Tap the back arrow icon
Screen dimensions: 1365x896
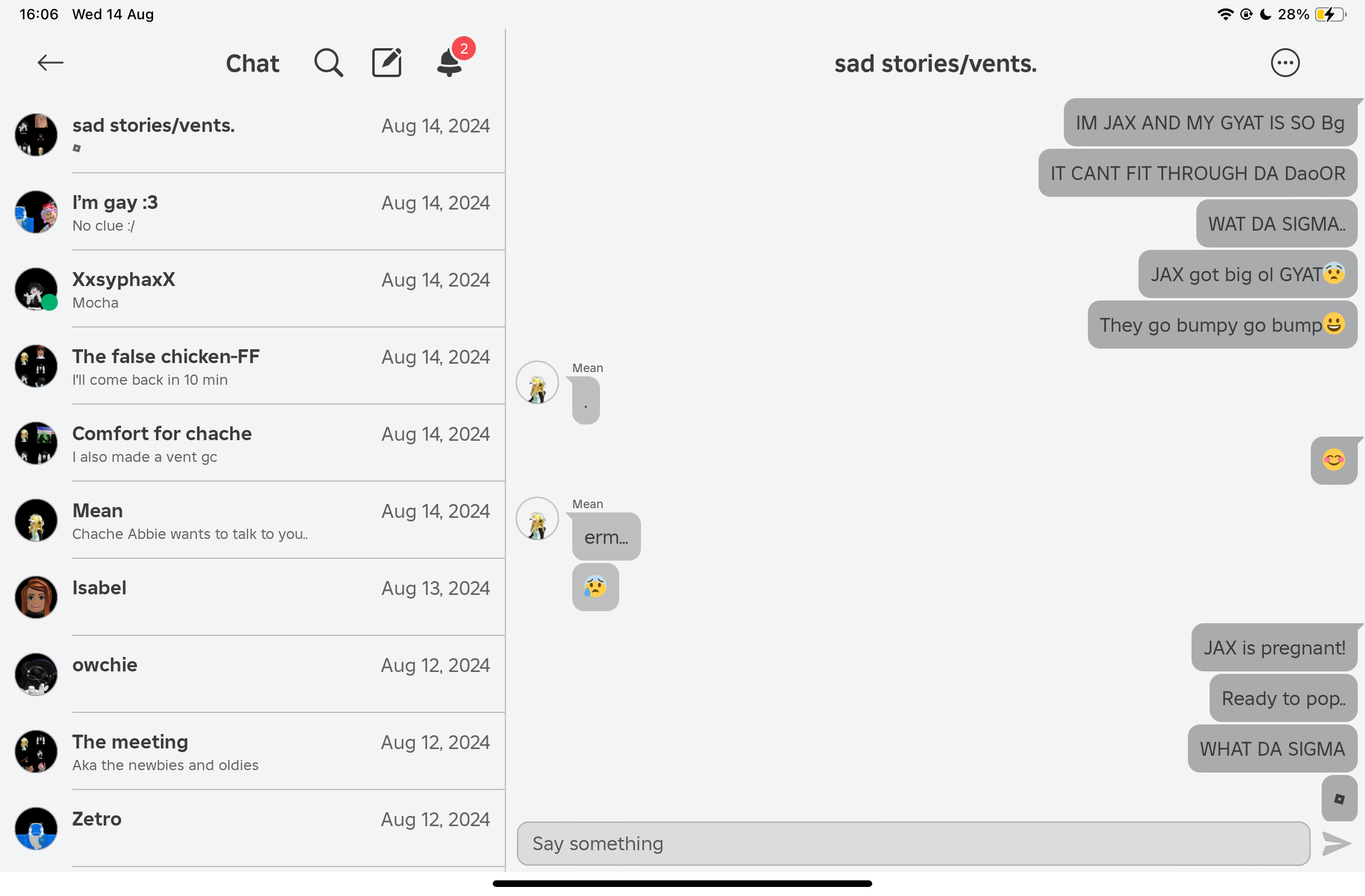[x=51, y=63]
